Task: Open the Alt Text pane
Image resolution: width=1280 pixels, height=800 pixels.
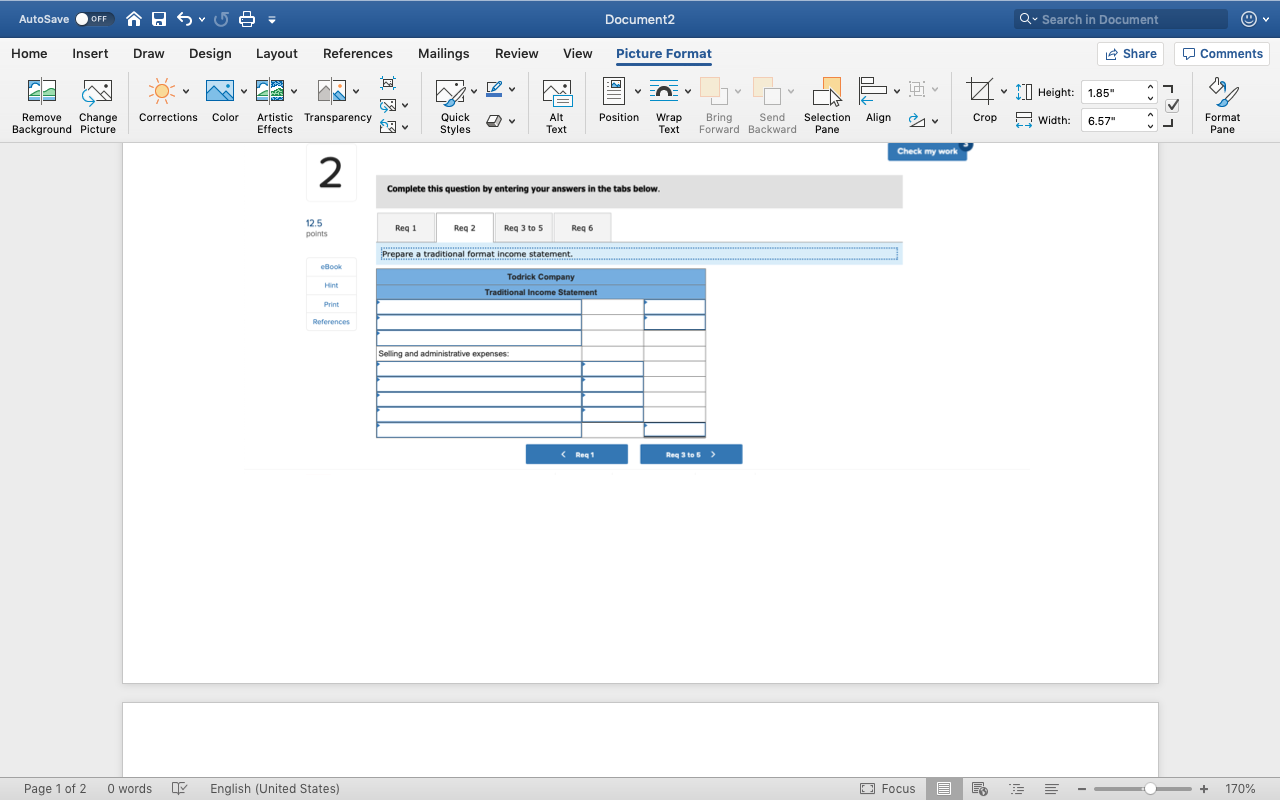Action: (x=556, y=103)
